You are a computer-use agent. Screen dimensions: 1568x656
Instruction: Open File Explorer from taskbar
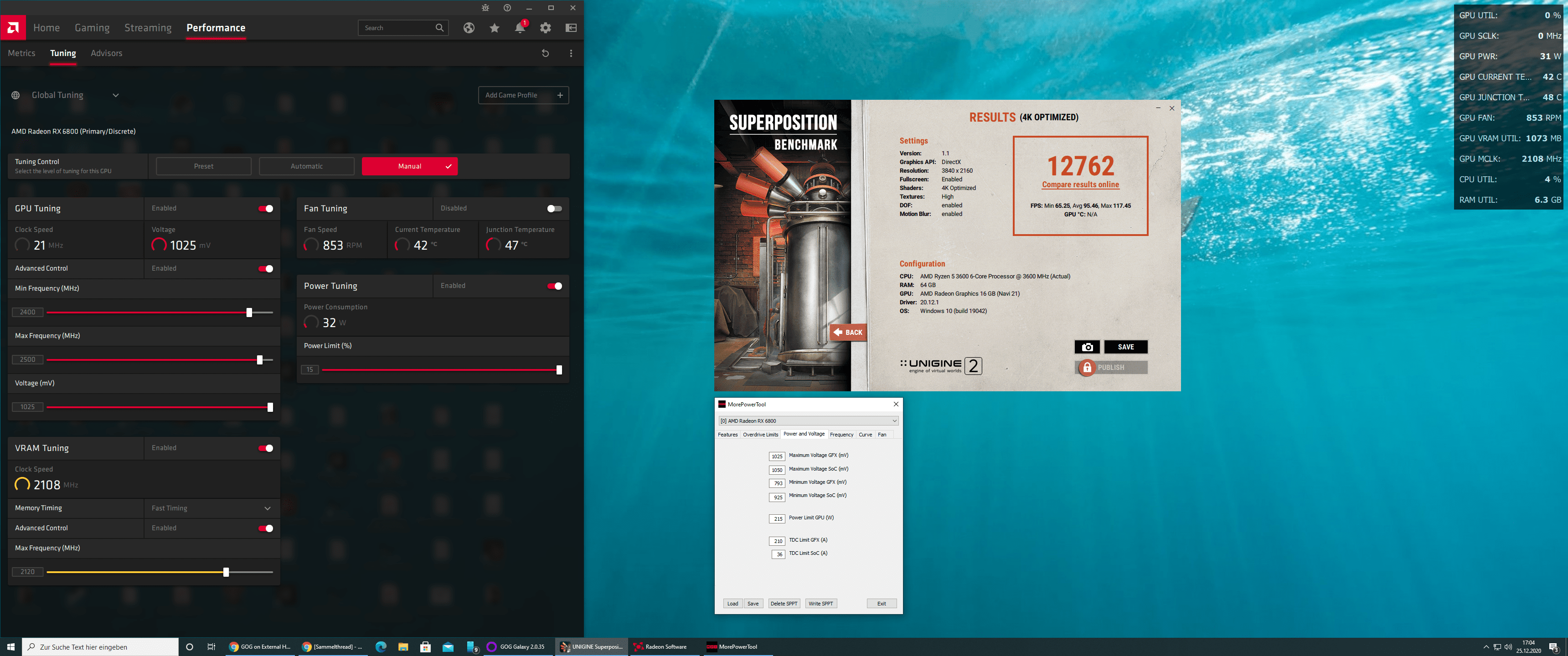[x=403, y=647]
